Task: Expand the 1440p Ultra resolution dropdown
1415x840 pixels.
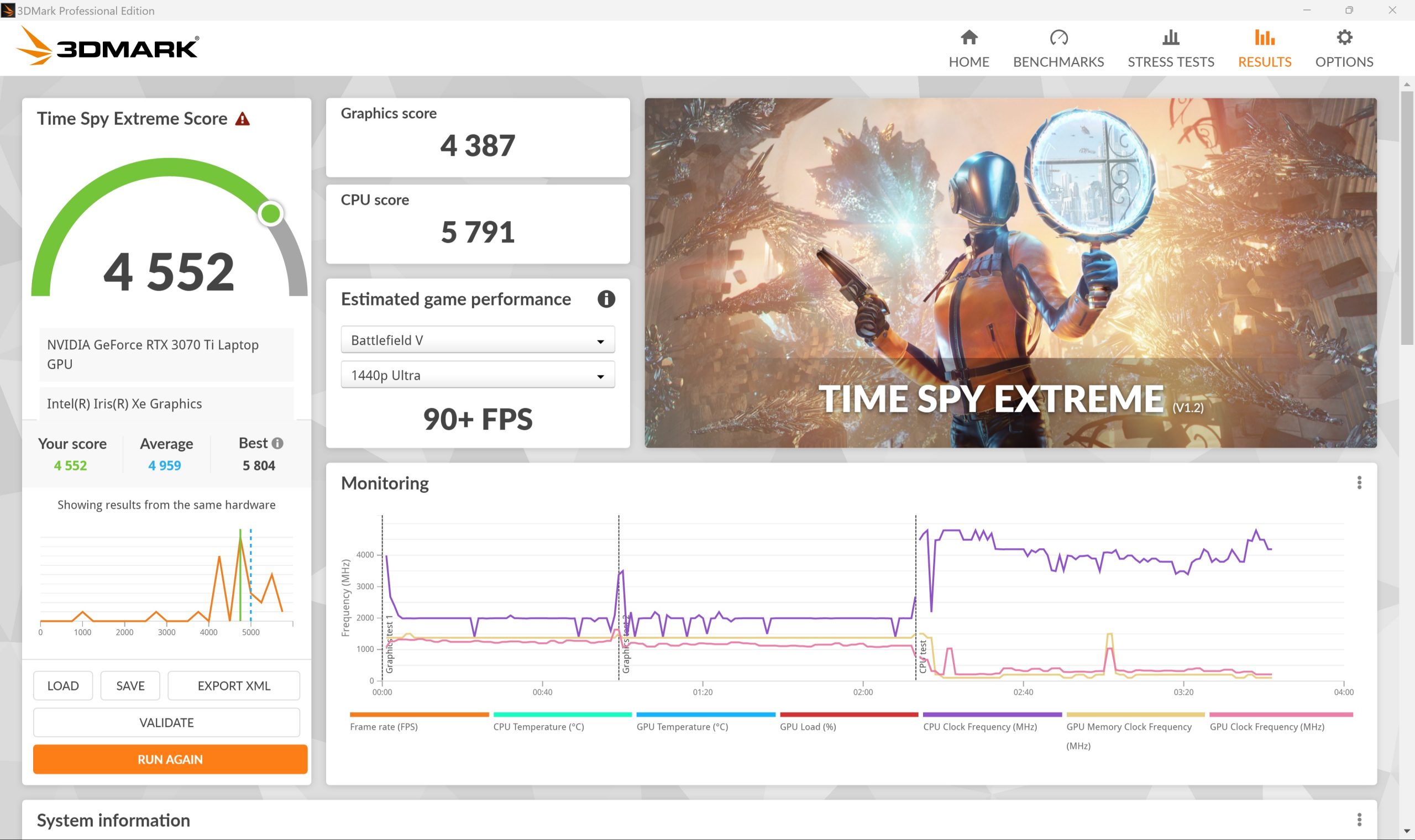Action: [478, 375]
